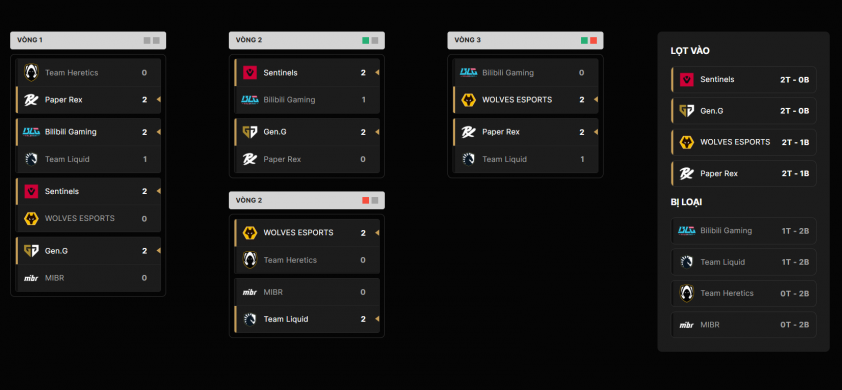The image size is (842, 390).
Task: Open the Sentinels vs WOLVES ESPORTS match row
Action: (x=88, y=205)
